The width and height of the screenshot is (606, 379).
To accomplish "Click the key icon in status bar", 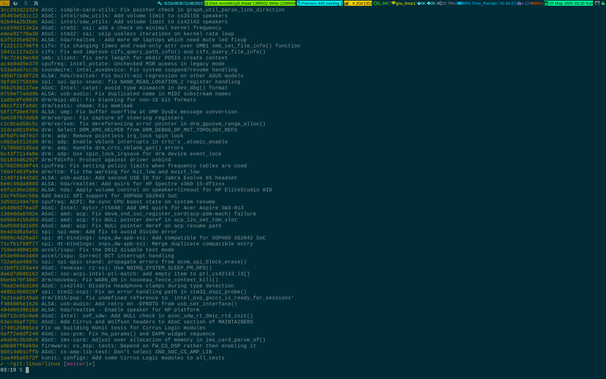I will [x=160, y=3].
